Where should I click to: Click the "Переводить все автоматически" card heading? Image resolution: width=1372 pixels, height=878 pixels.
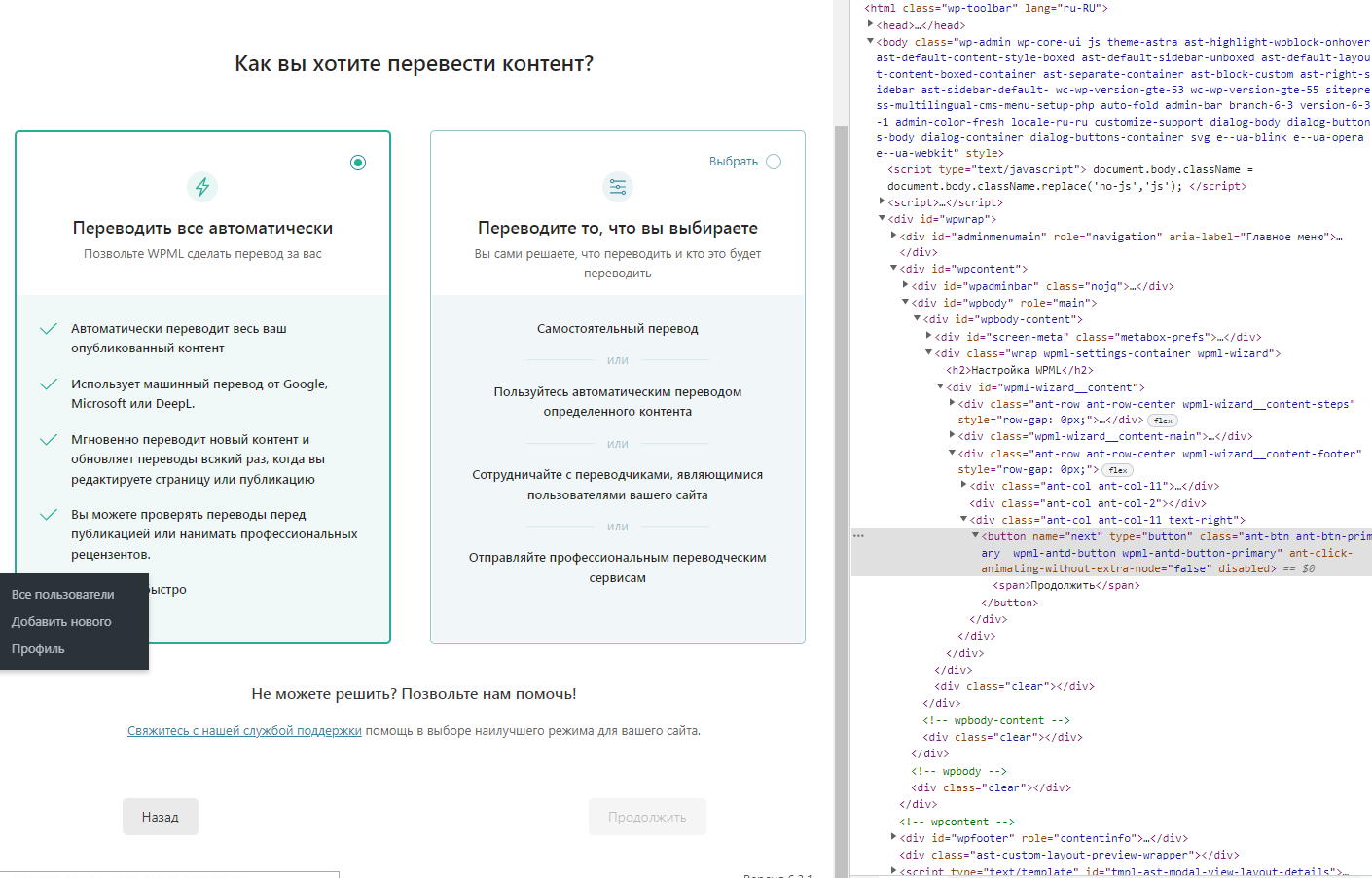click(x=202, y=228)
